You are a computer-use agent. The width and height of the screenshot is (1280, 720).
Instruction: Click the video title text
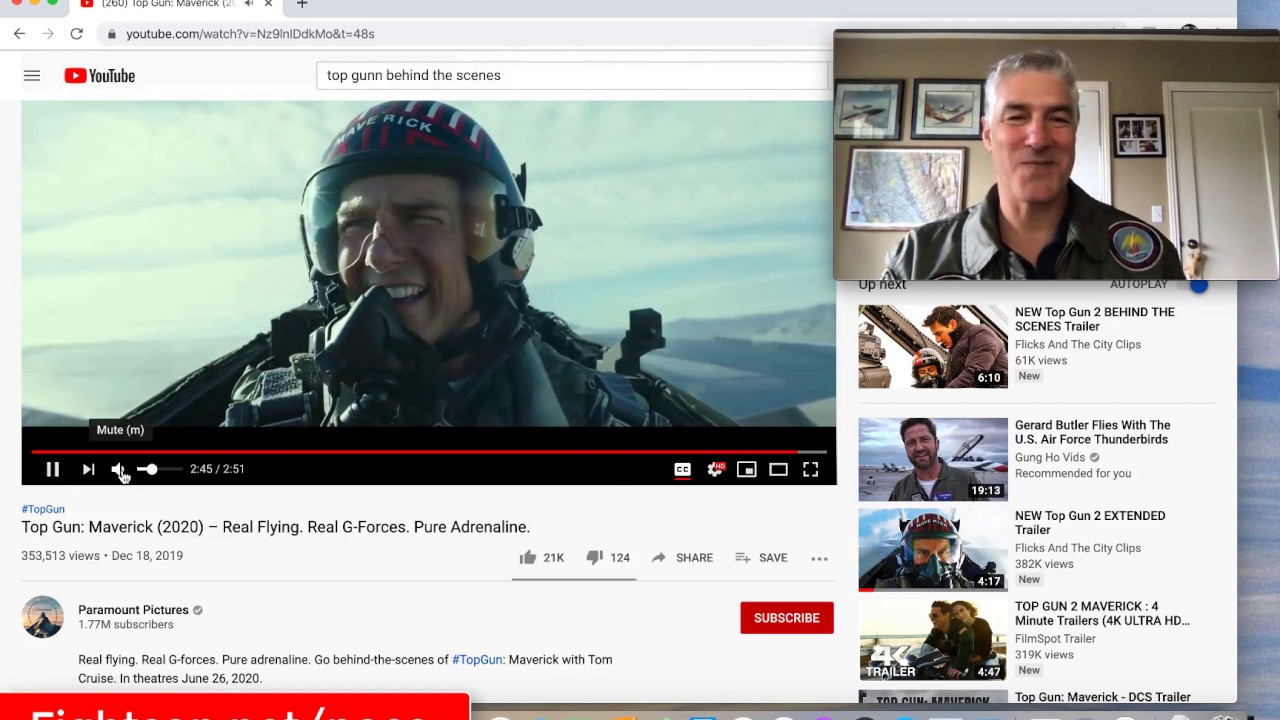pyautogui.click(x=276, y=527)
